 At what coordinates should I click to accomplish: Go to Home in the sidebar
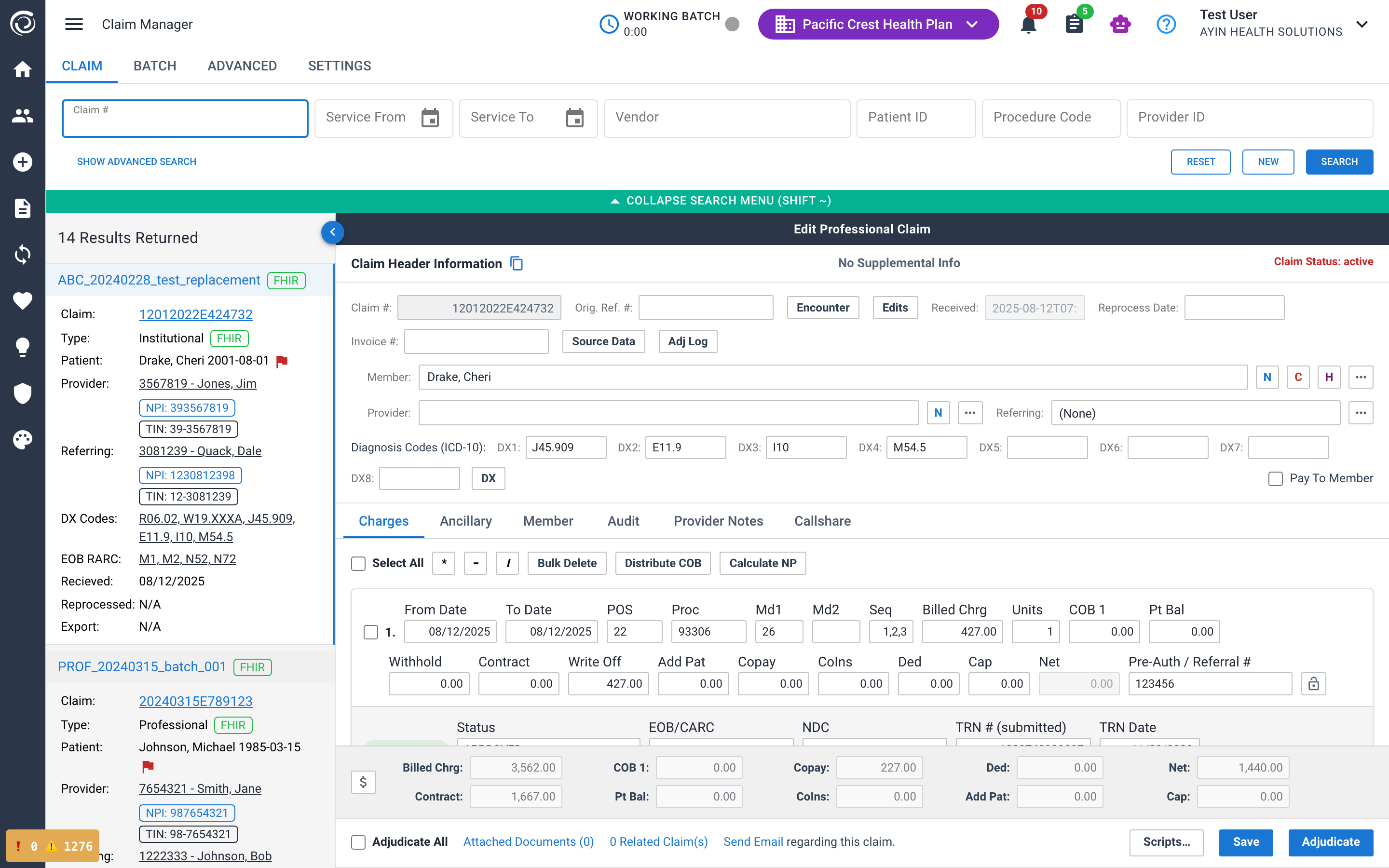22,69
